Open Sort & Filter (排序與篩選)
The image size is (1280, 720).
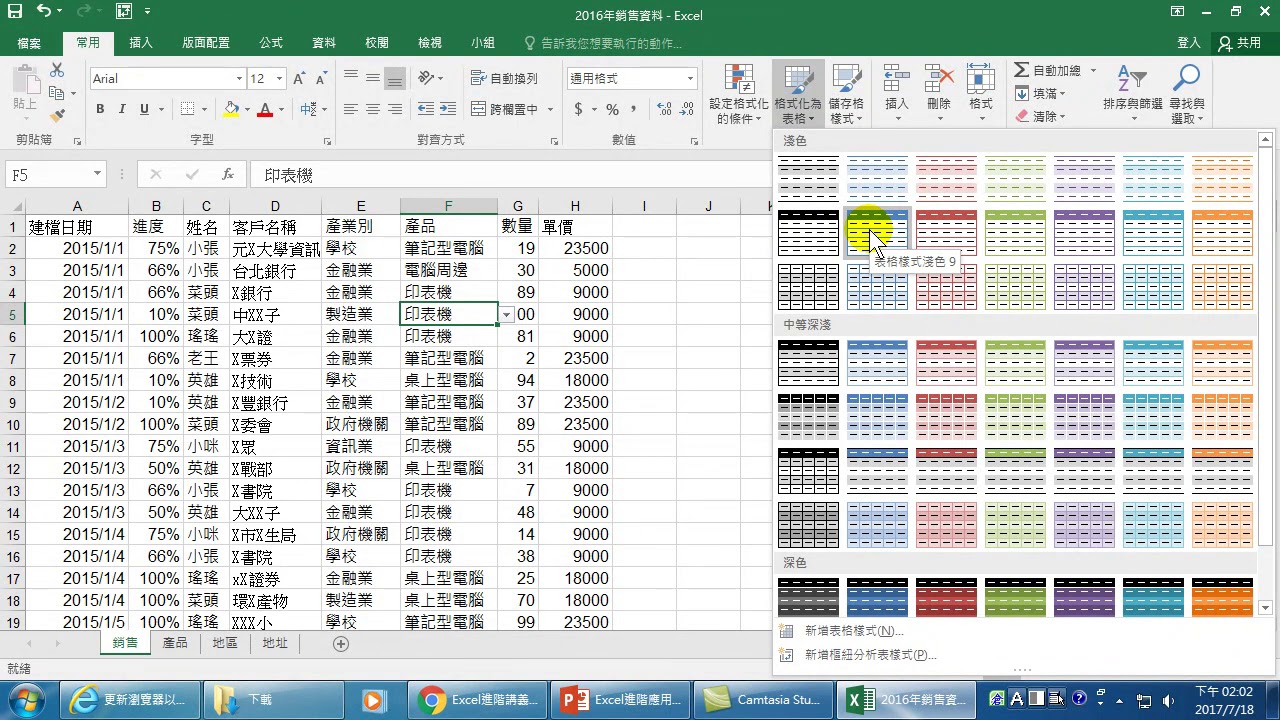tap(1132, 95)
